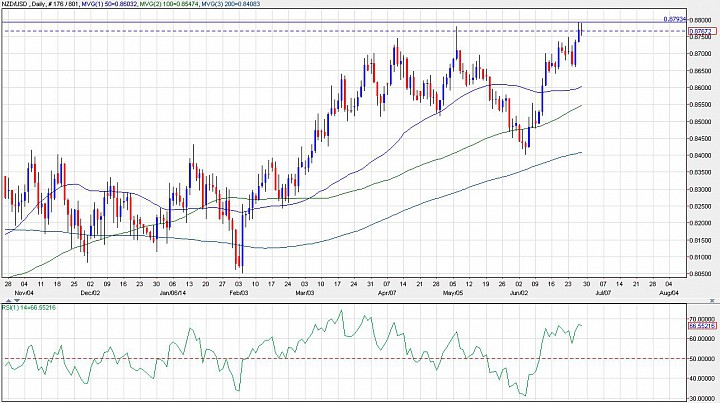This screenshot has width=720, height=403.
Task: Click the Nov/04 date label
Action: (x=24, y=292)
